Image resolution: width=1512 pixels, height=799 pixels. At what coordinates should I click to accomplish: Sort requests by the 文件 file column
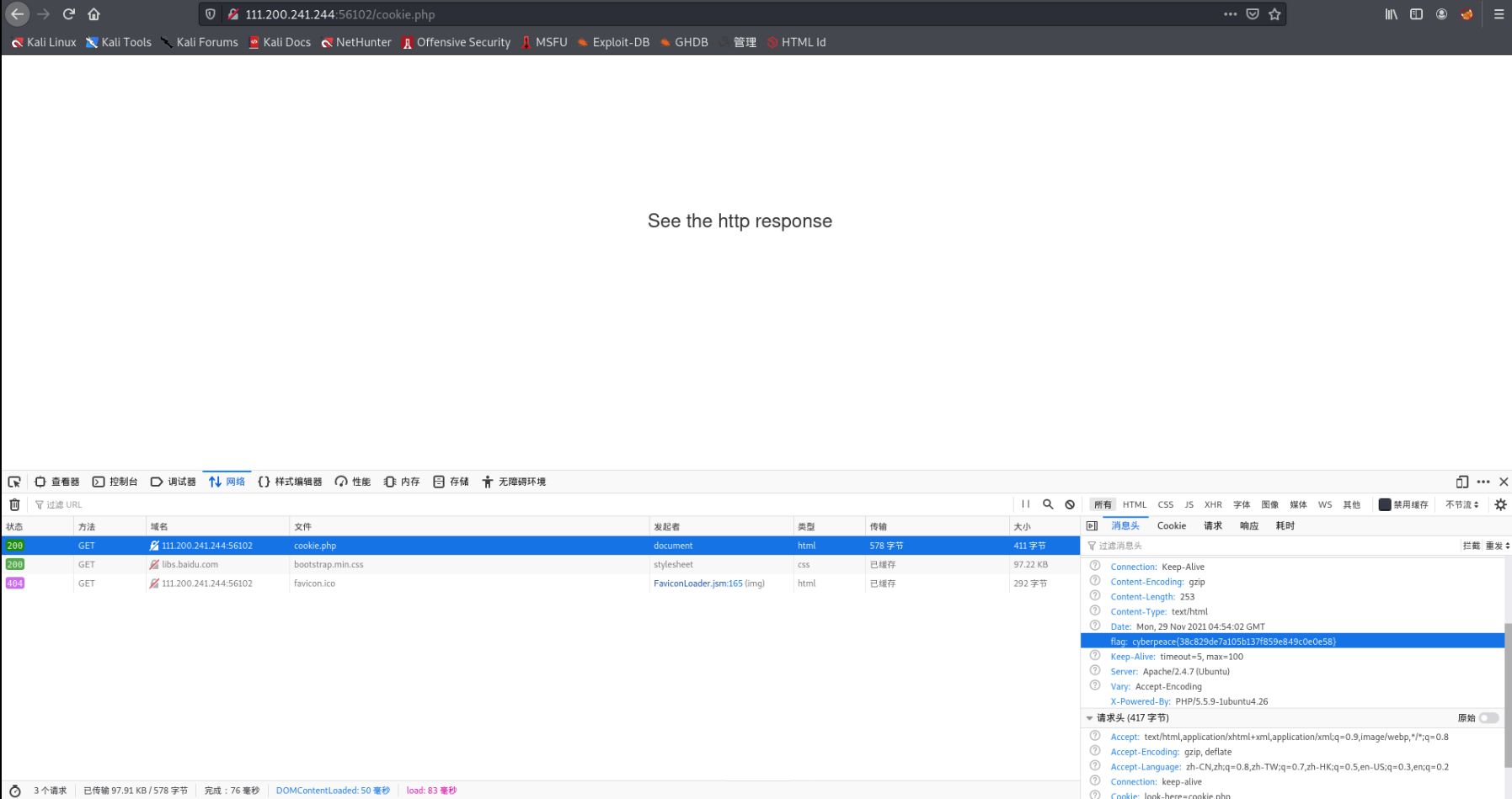coord(468,526)
